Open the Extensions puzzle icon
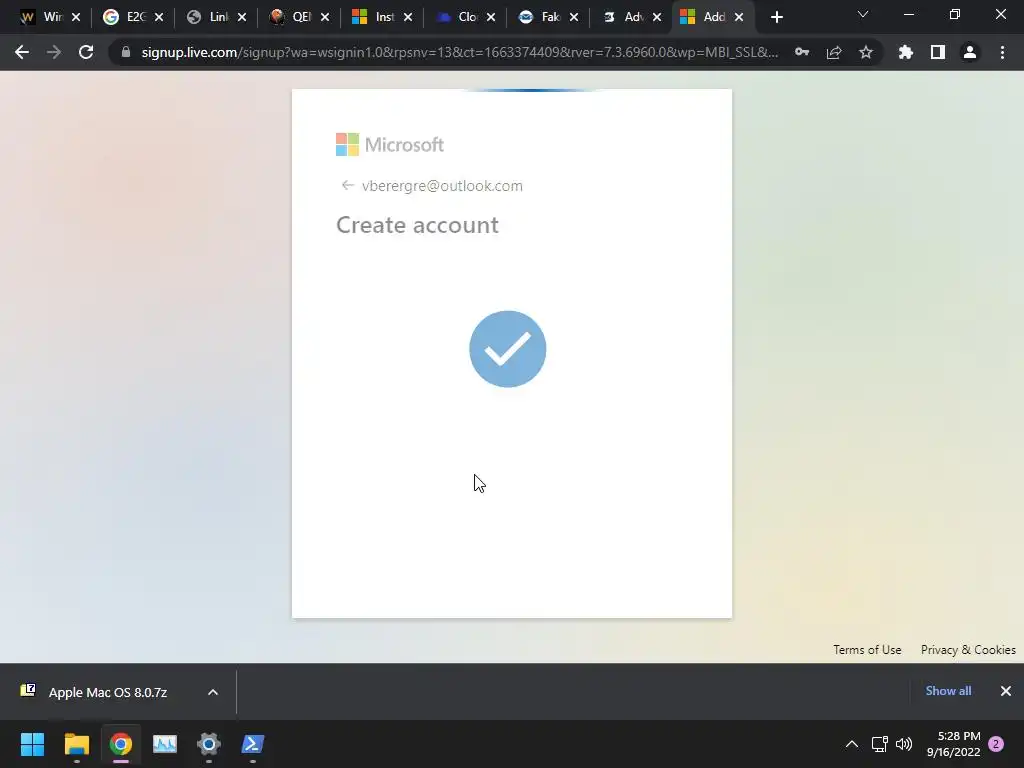 pos(905,52)
